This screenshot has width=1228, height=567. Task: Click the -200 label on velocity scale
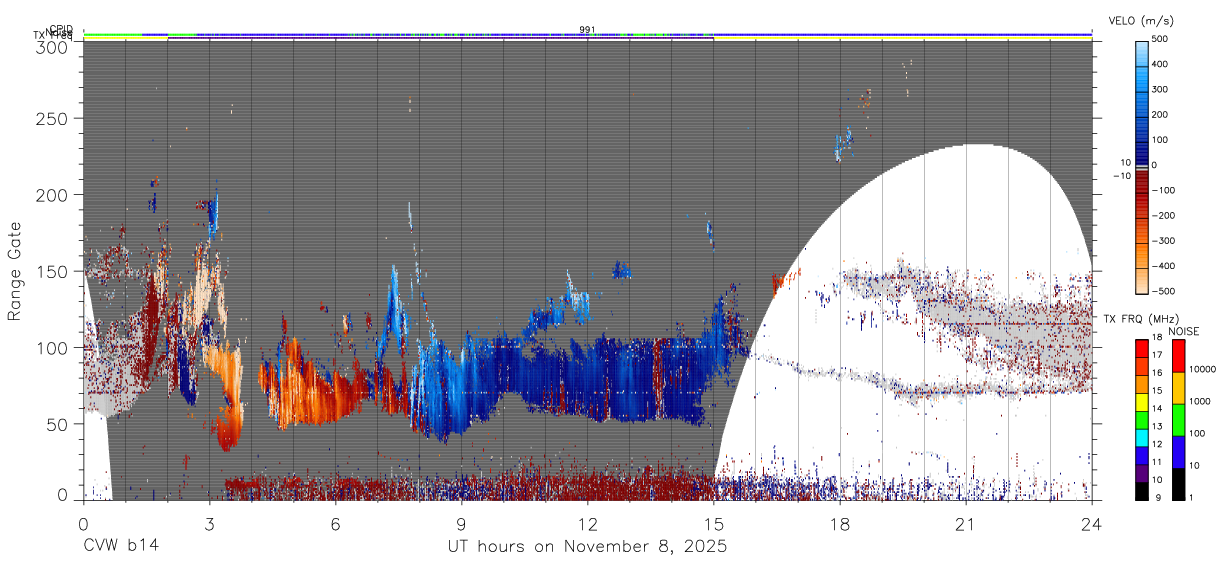pyautogui.click(x=1165, y=216)
